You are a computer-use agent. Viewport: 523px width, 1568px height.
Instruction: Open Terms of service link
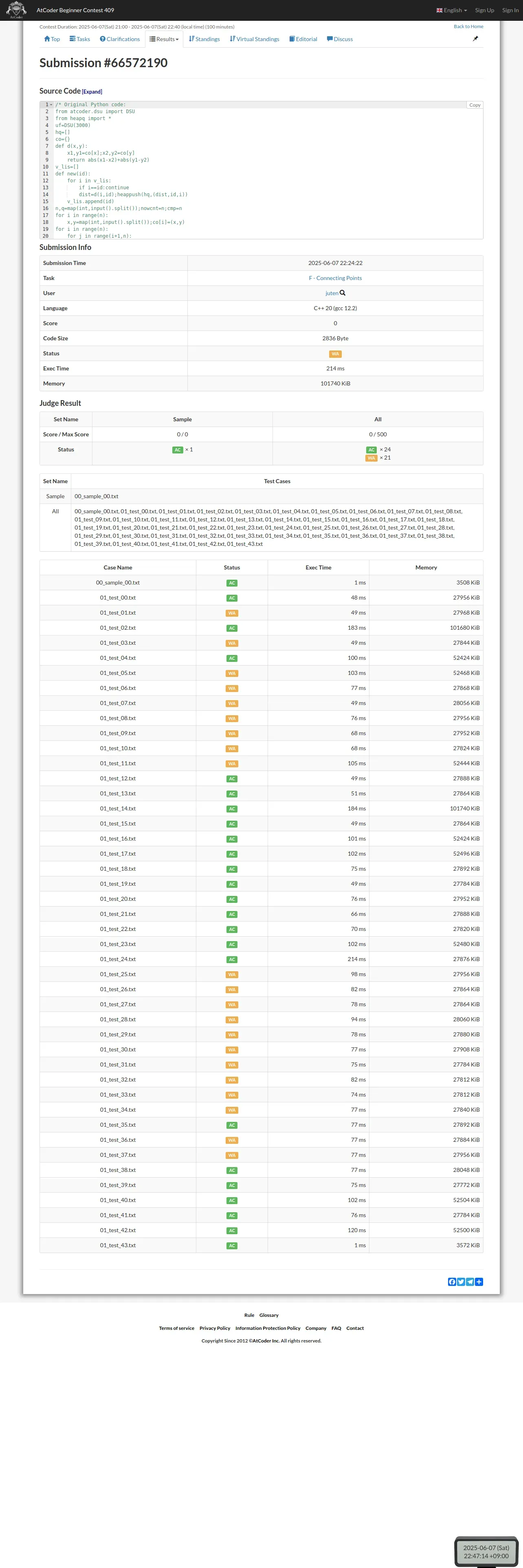[x=176, y=1328]
